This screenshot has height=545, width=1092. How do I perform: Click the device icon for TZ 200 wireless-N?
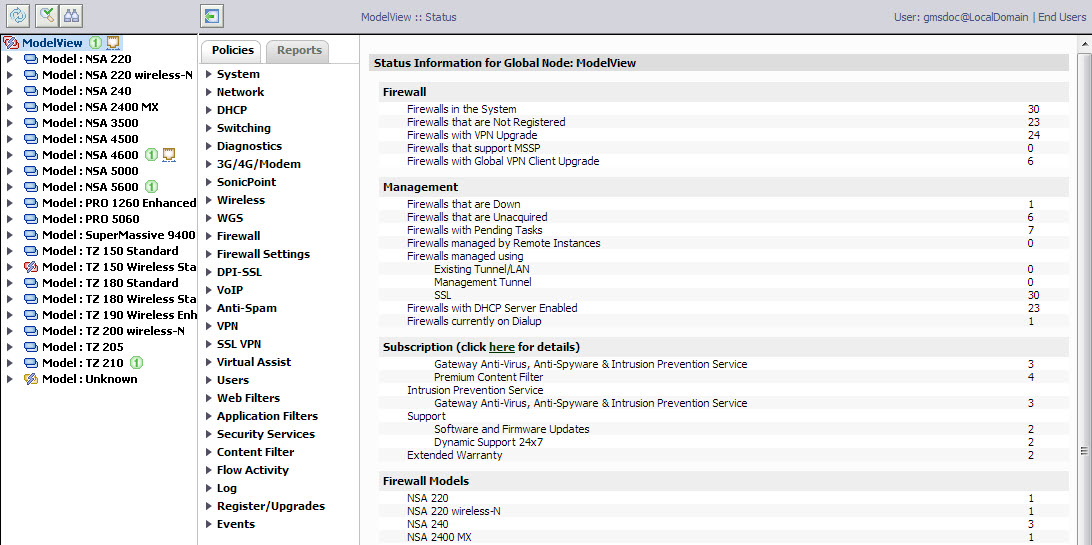point(31,331)
